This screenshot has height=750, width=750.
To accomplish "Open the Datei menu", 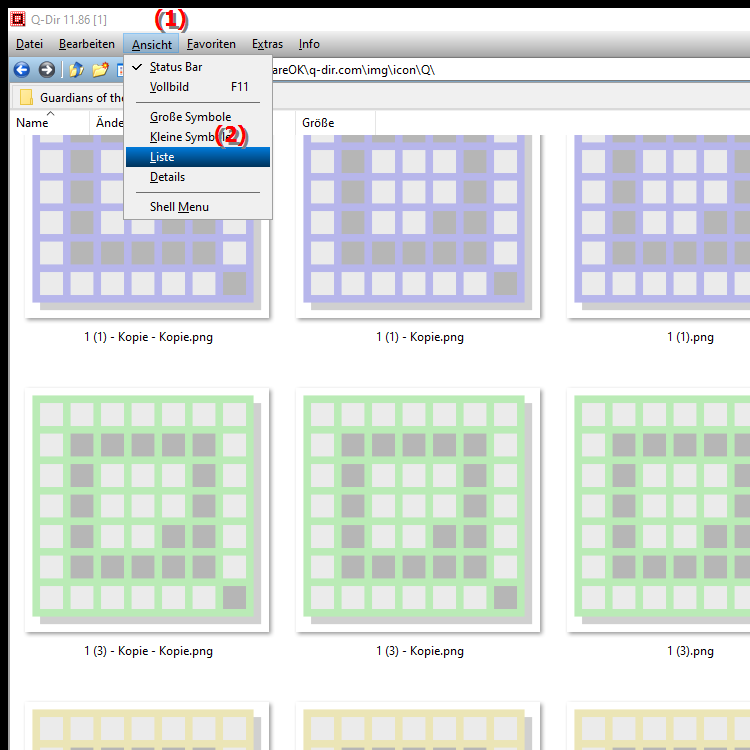I will pos(29,44).
